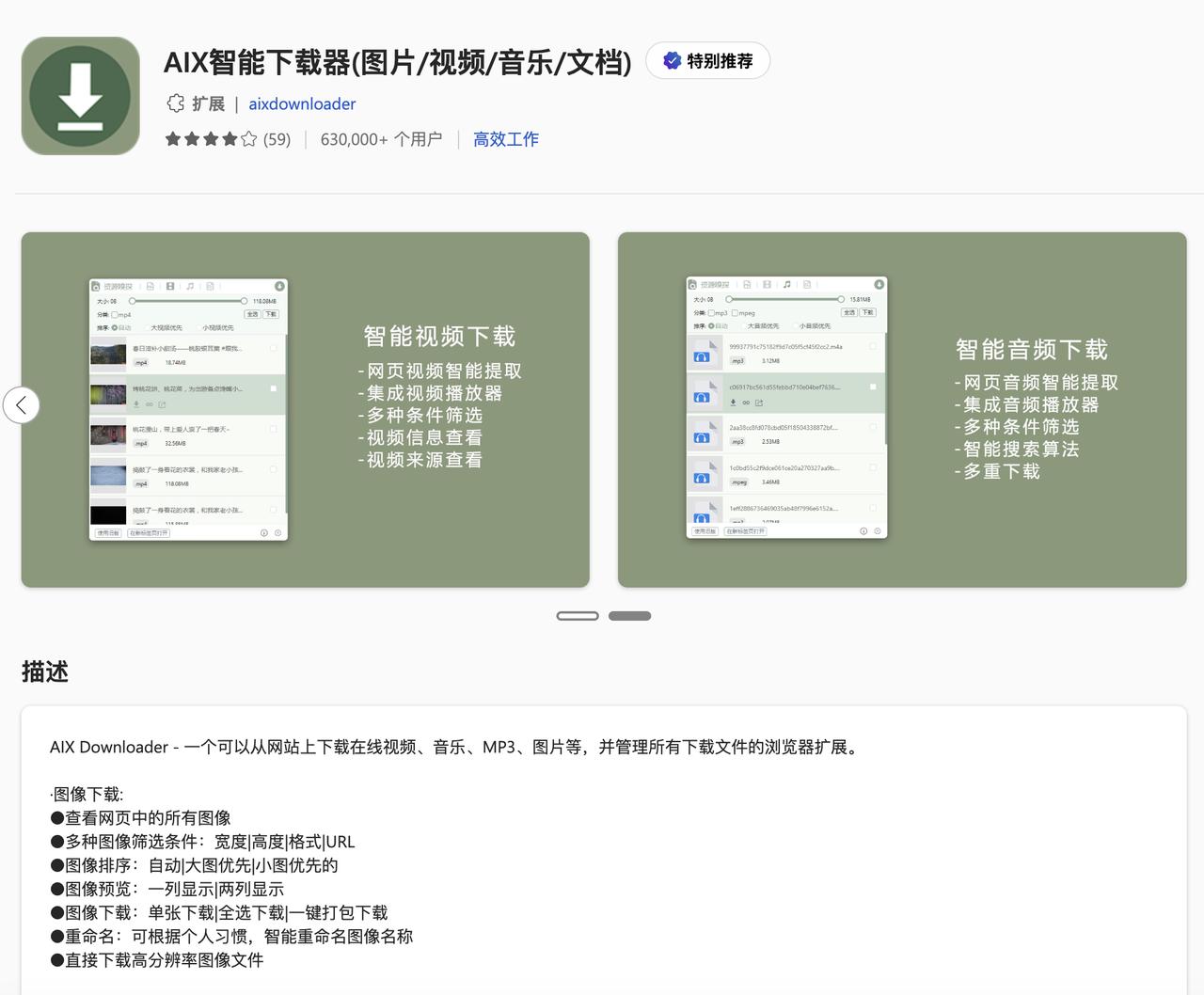Click the line 图像预览：一列显示|两列显示
Image resolution: width=1204 pixels, height=995 pixels.
tap(166, 889)
